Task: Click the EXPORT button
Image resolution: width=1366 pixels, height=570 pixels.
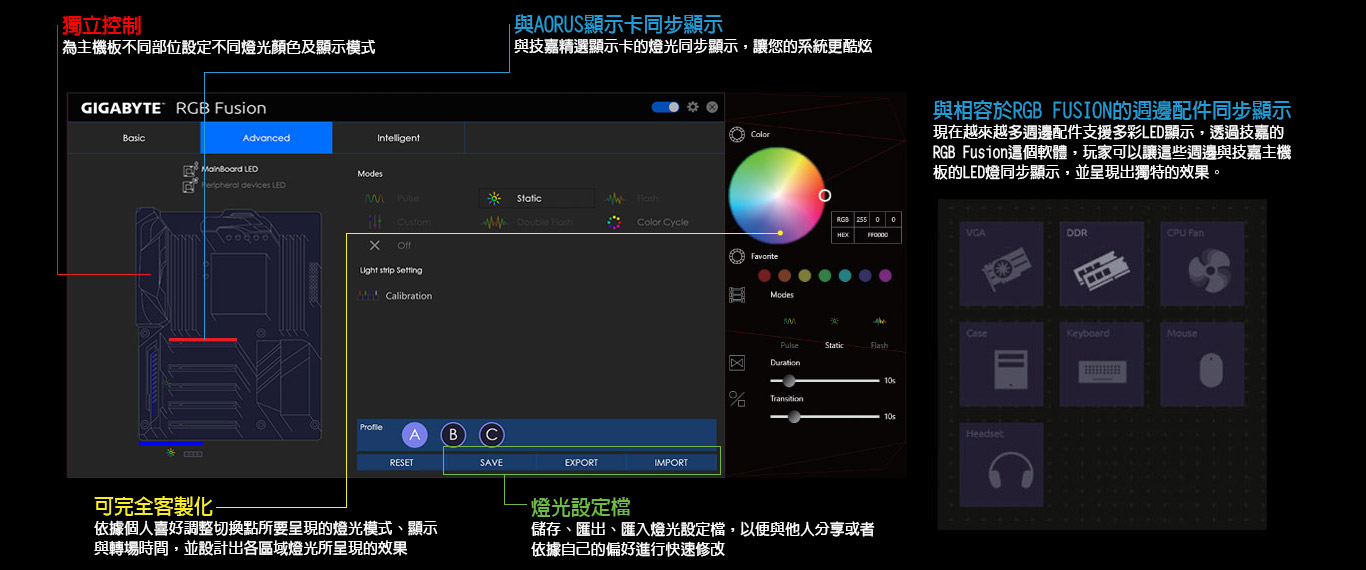Action: (x=581, y=463)
